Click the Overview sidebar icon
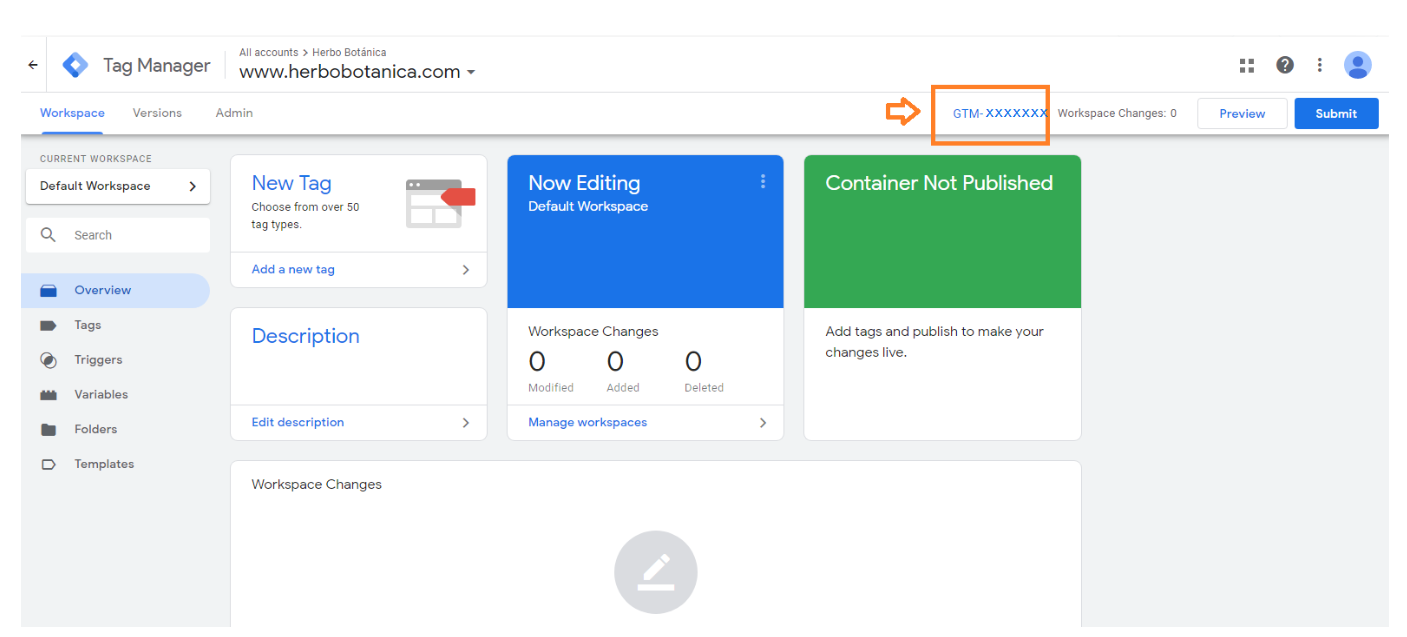The width and height of the screenshot is (1407, 637). coord(48,290)
